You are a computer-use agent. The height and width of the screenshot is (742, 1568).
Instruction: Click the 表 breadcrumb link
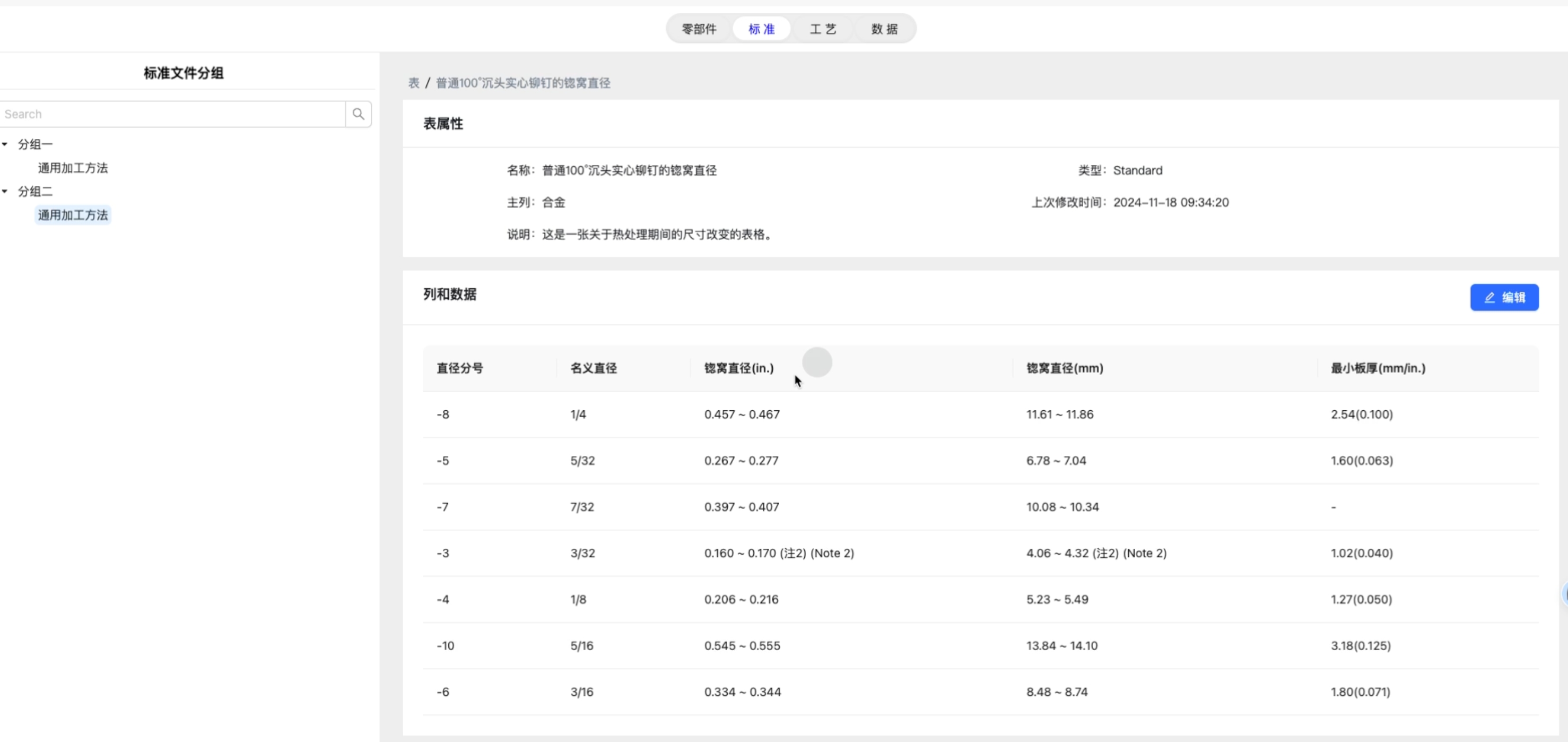coord(413,83)
